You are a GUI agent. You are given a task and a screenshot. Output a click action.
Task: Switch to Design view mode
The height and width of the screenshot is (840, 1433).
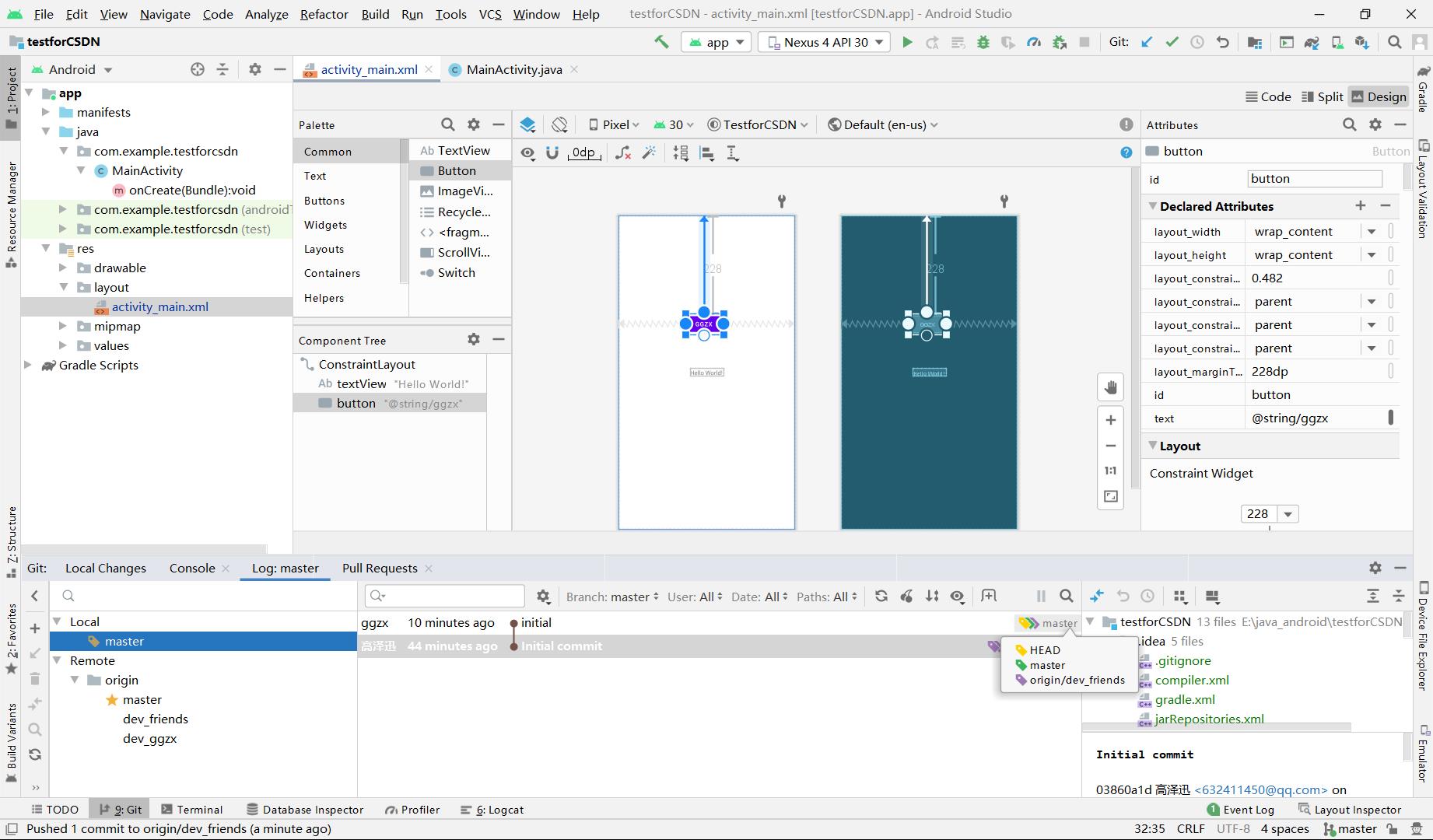pyautogui.click(x=1379, y=96)
